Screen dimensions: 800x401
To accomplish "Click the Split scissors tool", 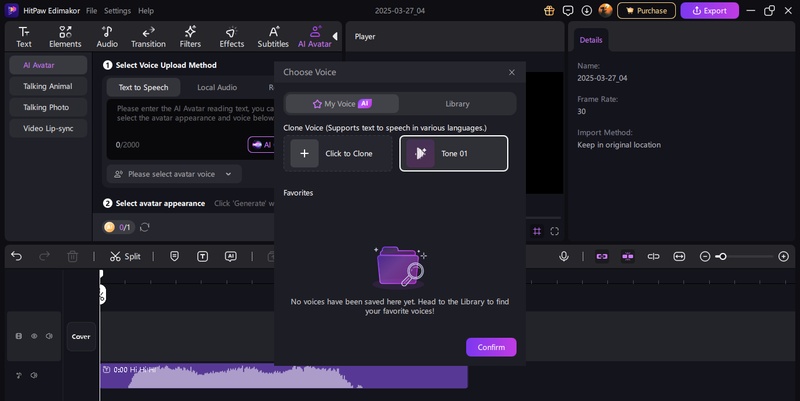I will click(125, 257).
